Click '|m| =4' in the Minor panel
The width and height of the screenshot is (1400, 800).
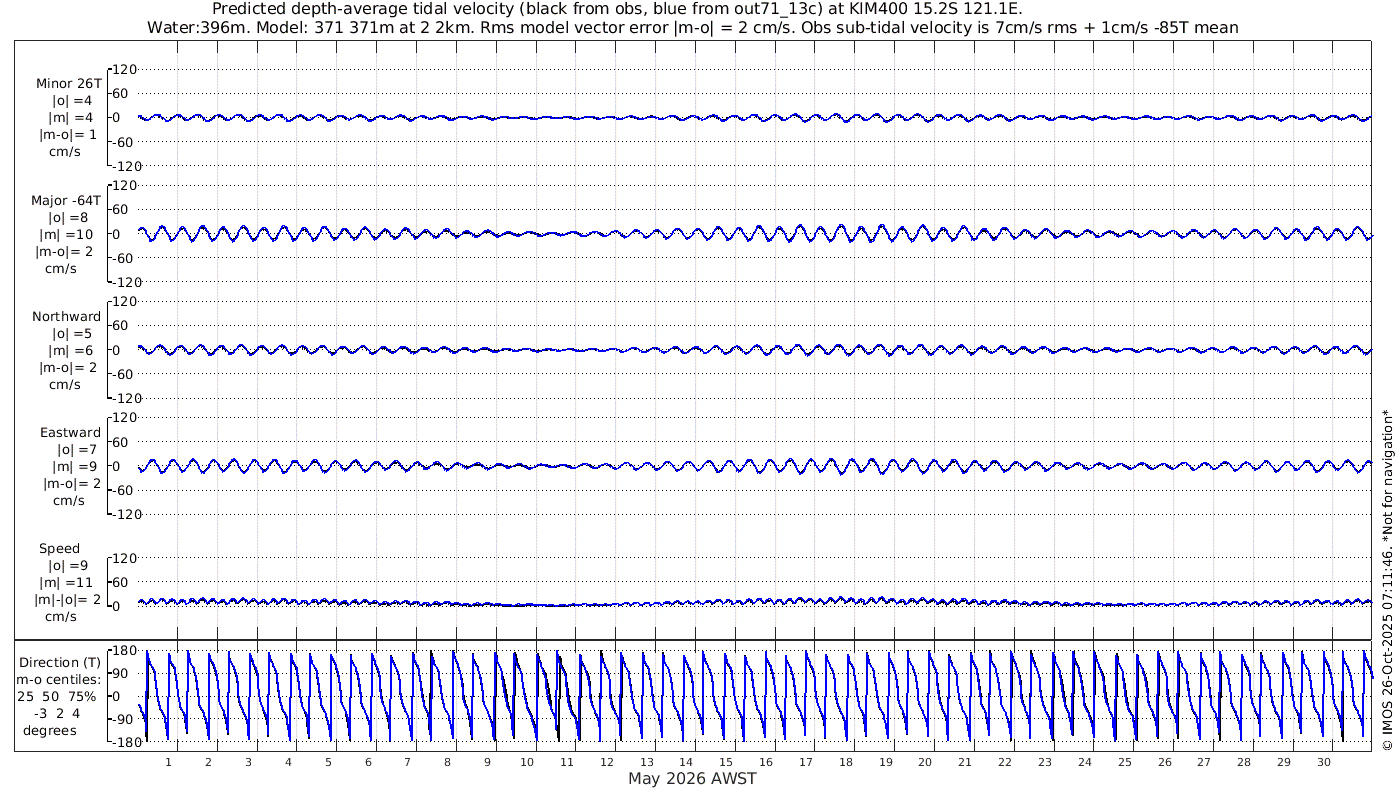tap(72, 118)
